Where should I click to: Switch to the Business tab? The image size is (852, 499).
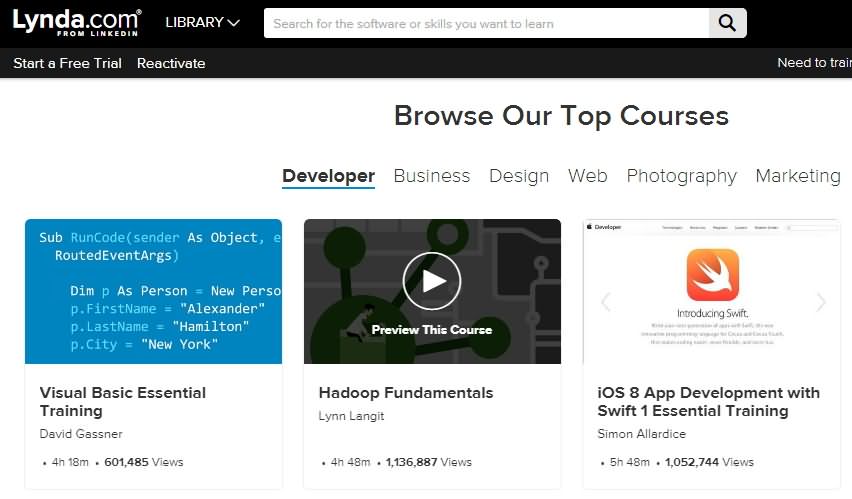[x=432, y=176]
